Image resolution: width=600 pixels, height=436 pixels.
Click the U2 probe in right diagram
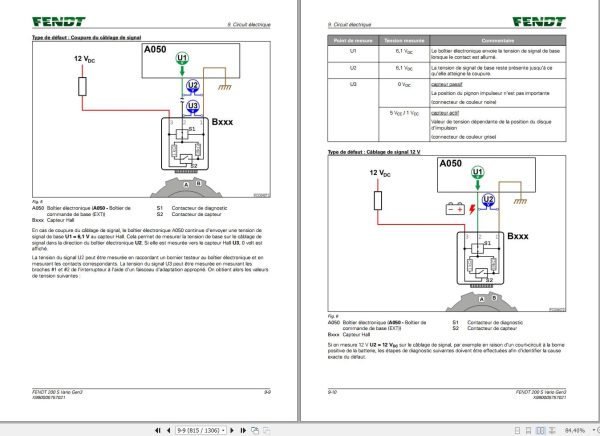(488, 200)
